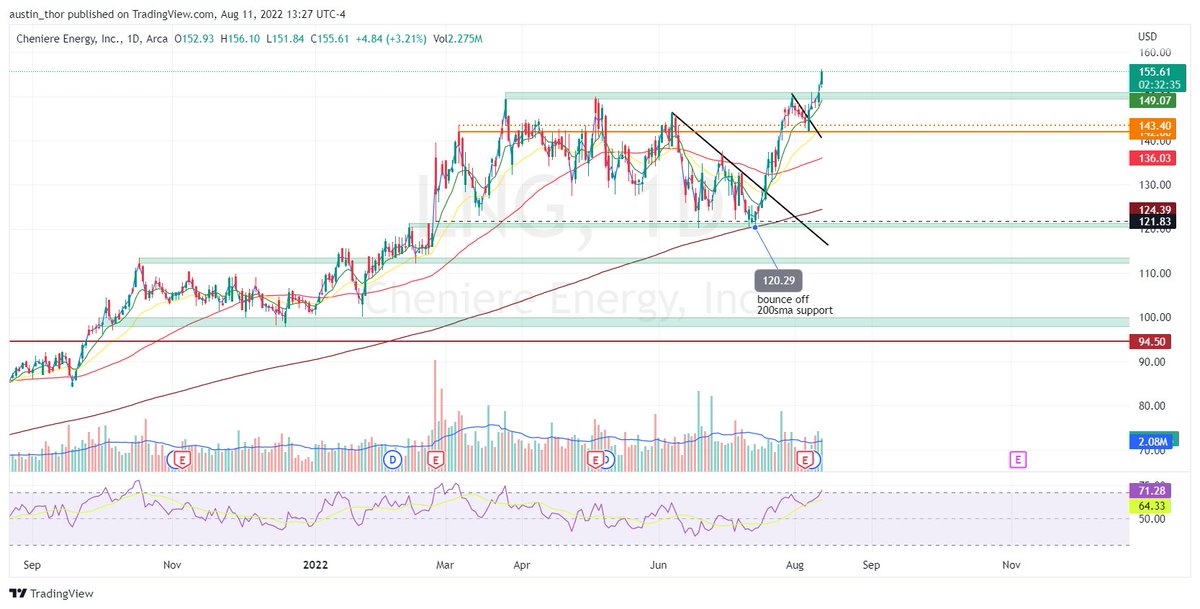
Task: Click the countdown timer 02:32:35
Action: coord(1158,86)
